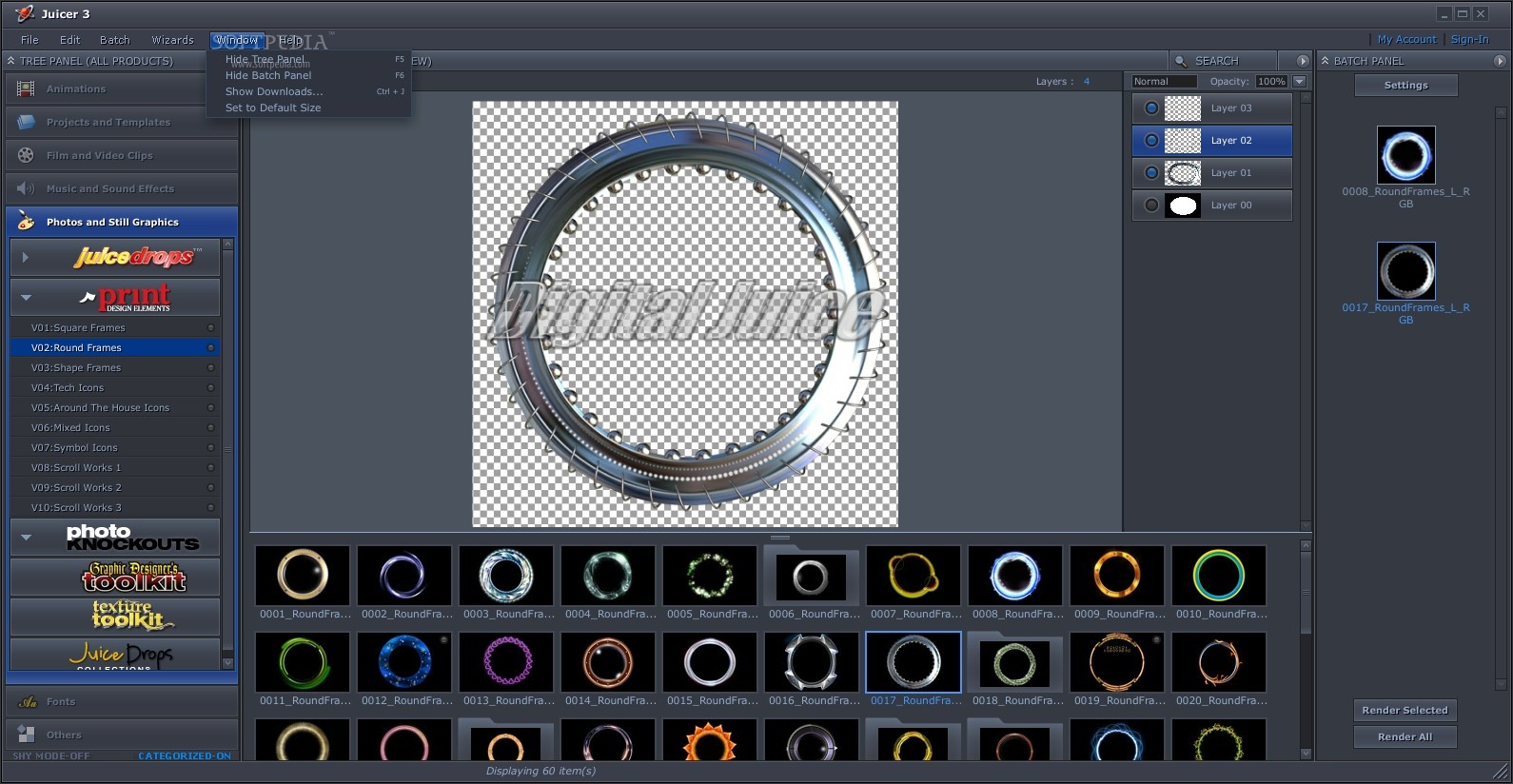This screenshot has width=1513, height=784.
Task: Select thumbnail 0016_RoundFrames
Action: tap(812, 662)
